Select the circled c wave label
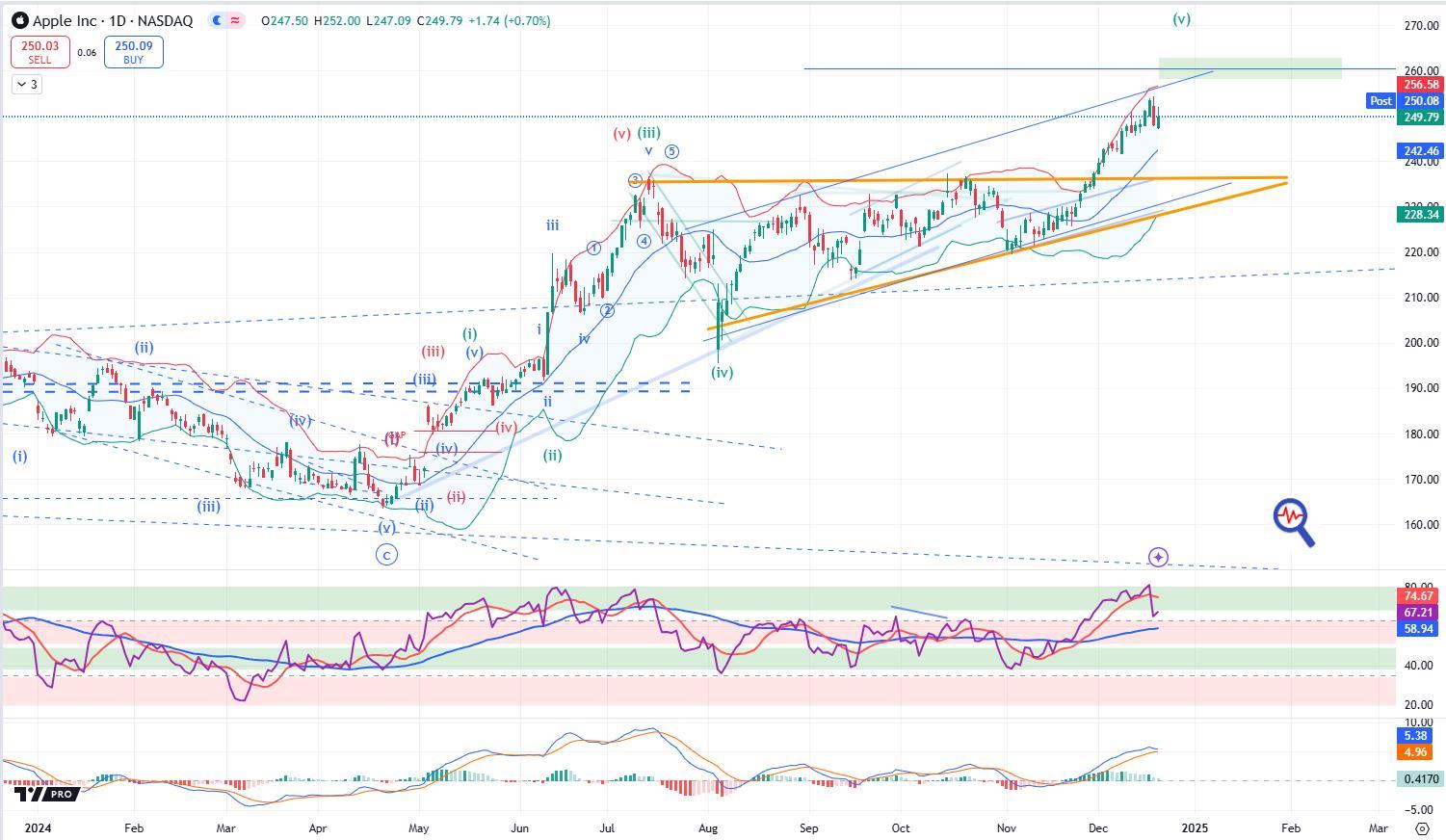1446x840 pixels. (386, 555)
